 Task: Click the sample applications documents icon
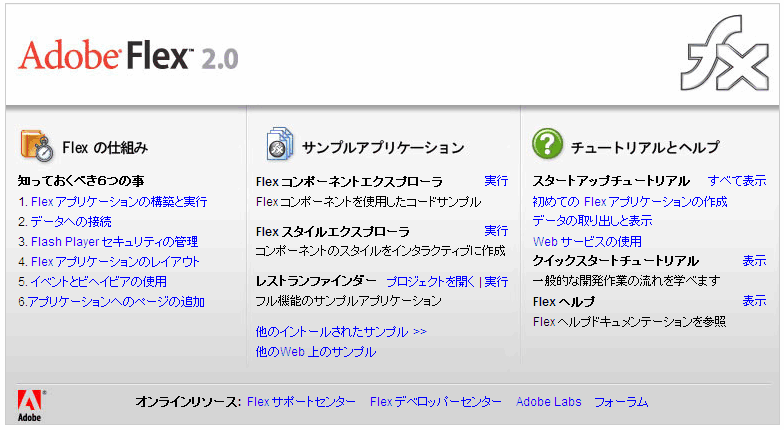[280, 144]
